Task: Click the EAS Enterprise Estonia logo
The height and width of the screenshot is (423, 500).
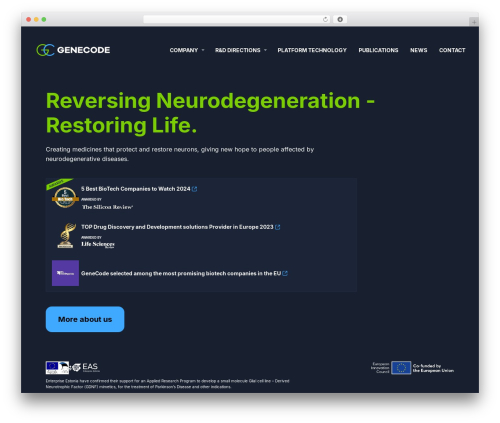Action: tap(86, 367)
